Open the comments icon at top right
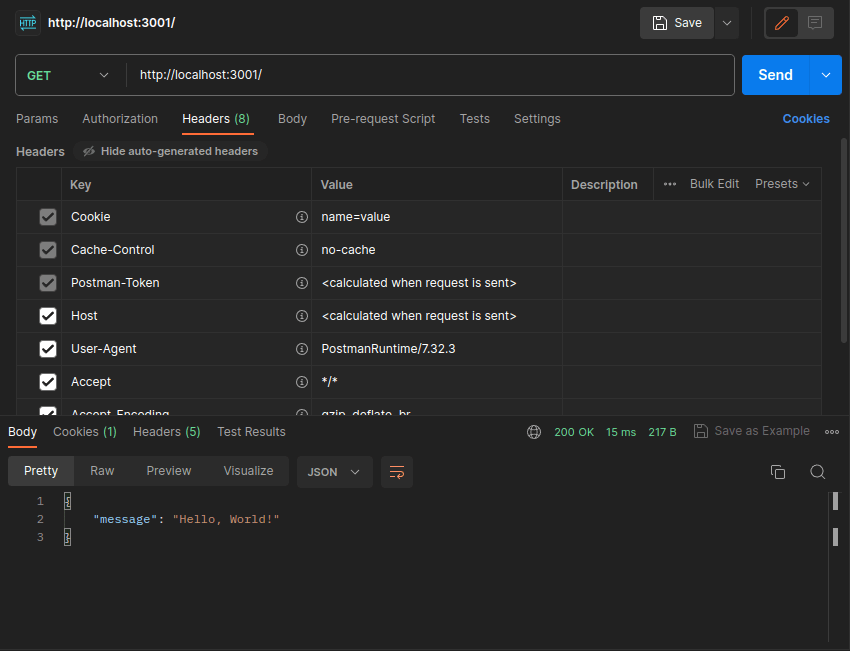The height and width of the screenshot is (651, 850). (x=815, y=23)
